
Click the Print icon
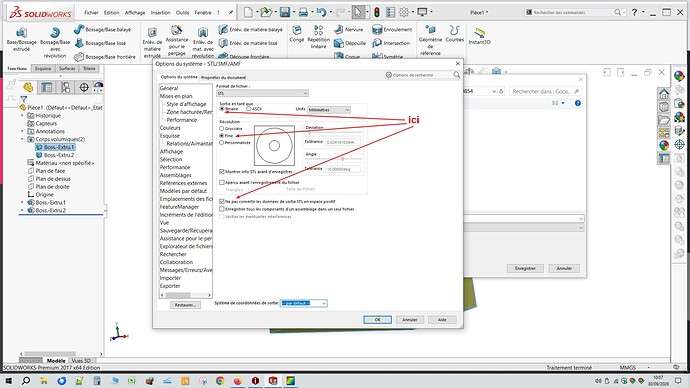point(303,12)
